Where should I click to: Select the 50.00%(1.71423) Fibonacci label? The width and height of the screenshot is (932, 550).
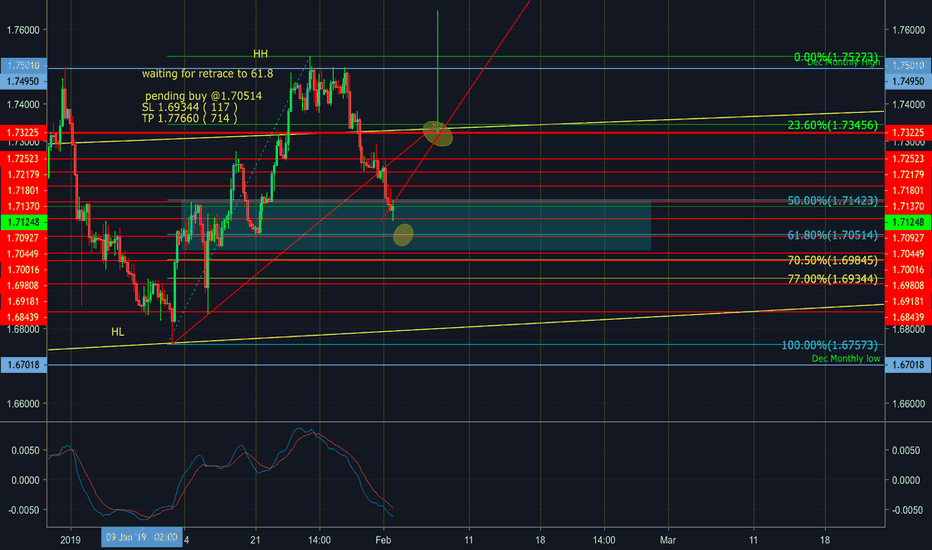[x=833, y=200]
